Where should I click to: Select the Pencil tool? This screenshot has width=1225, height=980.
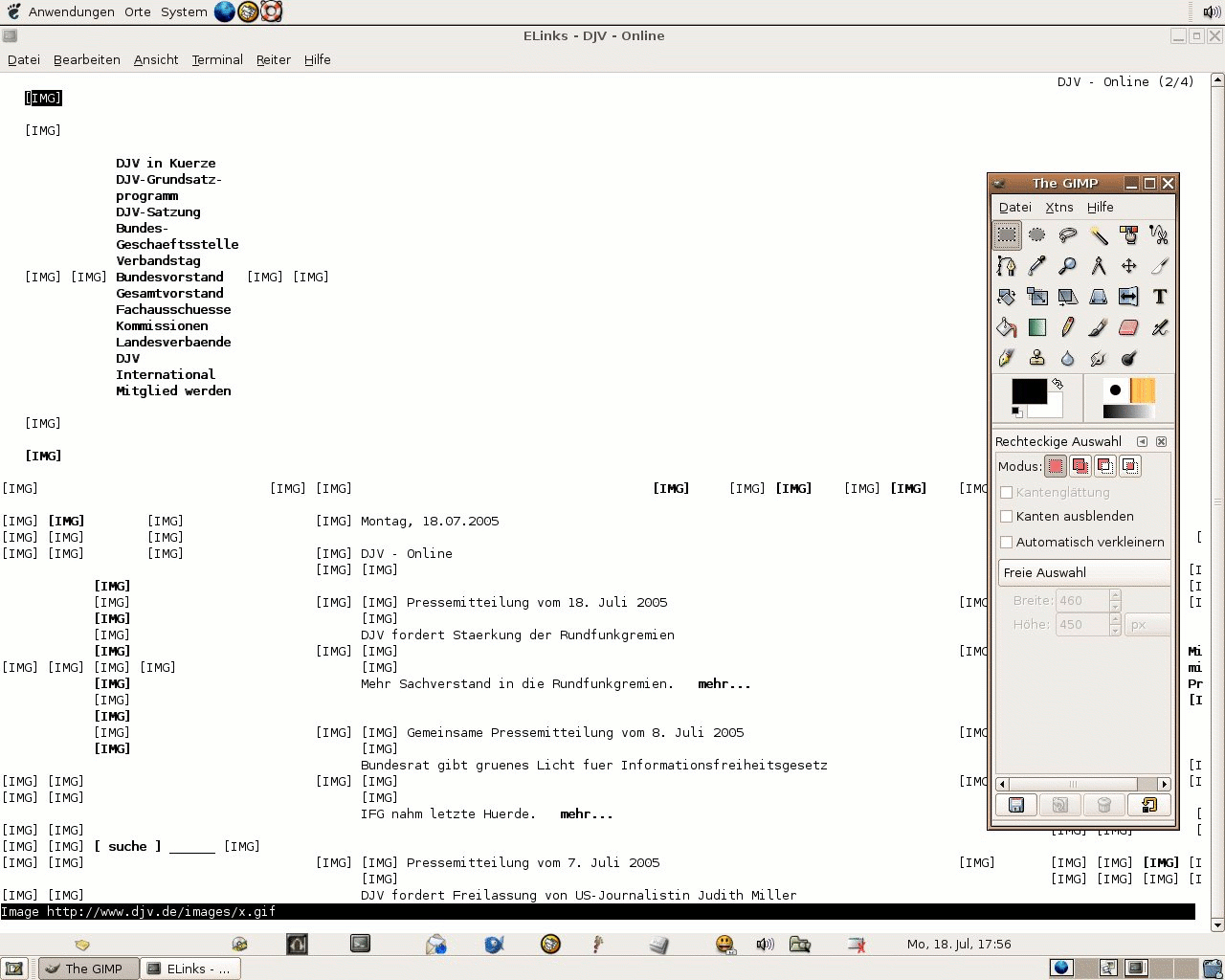click(x=1068, y=327)
